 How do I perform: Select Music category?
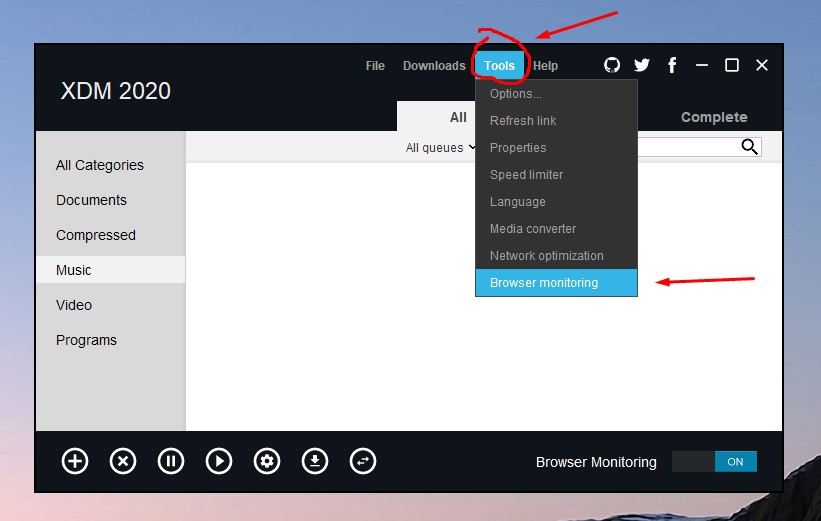110,270
